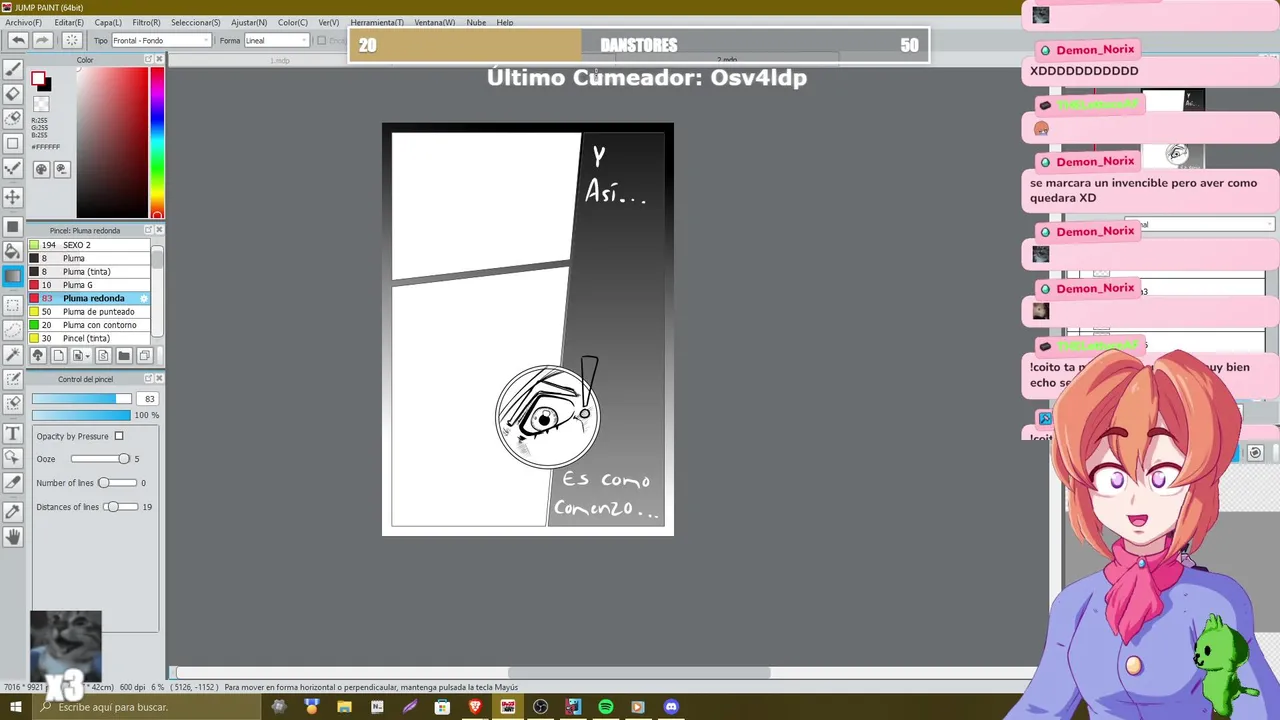
Task: Select the dotted-outline eraser tool
Action: 13,118
